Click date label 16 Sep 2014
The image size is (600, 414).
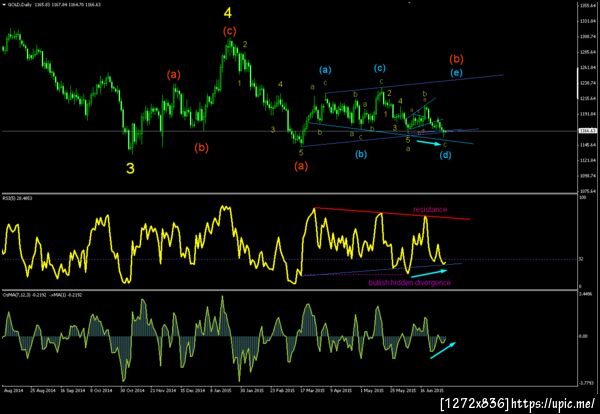pyautogui.click(x=74, y=391)
